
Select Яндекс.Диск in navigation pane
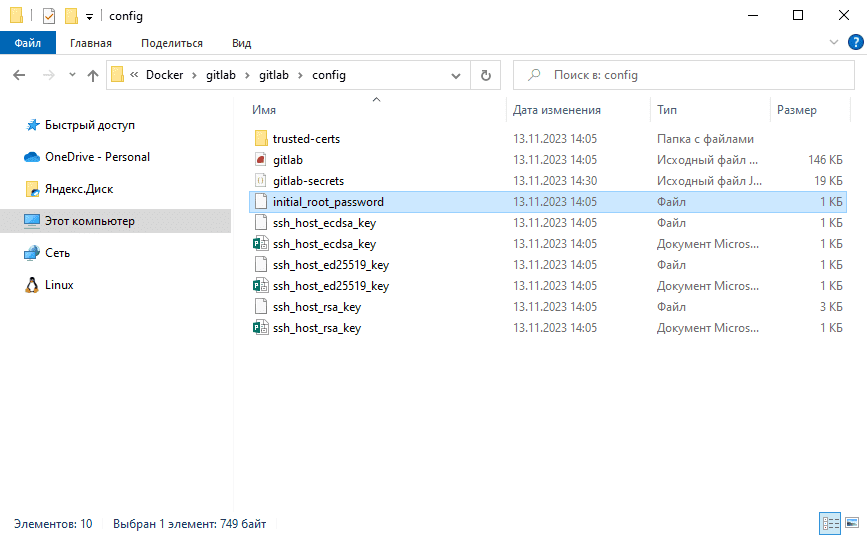79,189
